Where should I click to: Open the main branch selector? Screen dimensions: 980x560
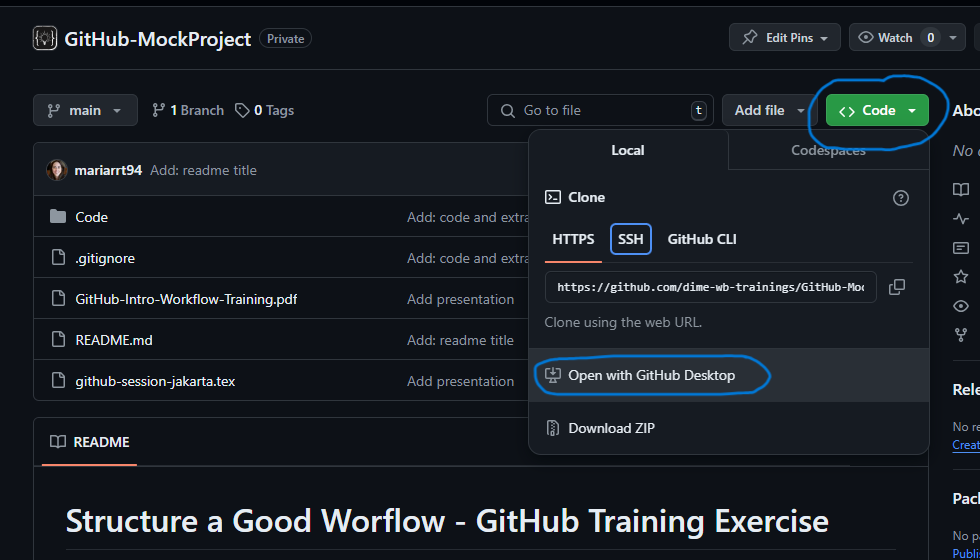pyautogui.click(x=85, y=110)
